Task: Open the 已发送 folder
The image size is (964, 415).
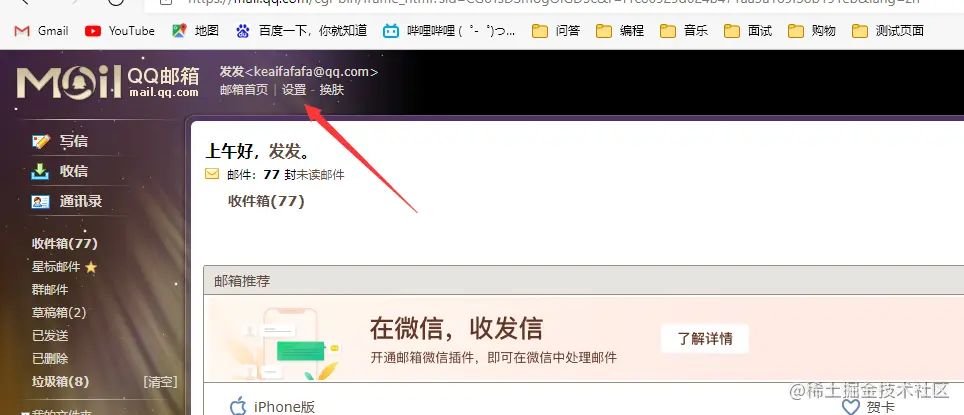Action: (x=50, y=336)
